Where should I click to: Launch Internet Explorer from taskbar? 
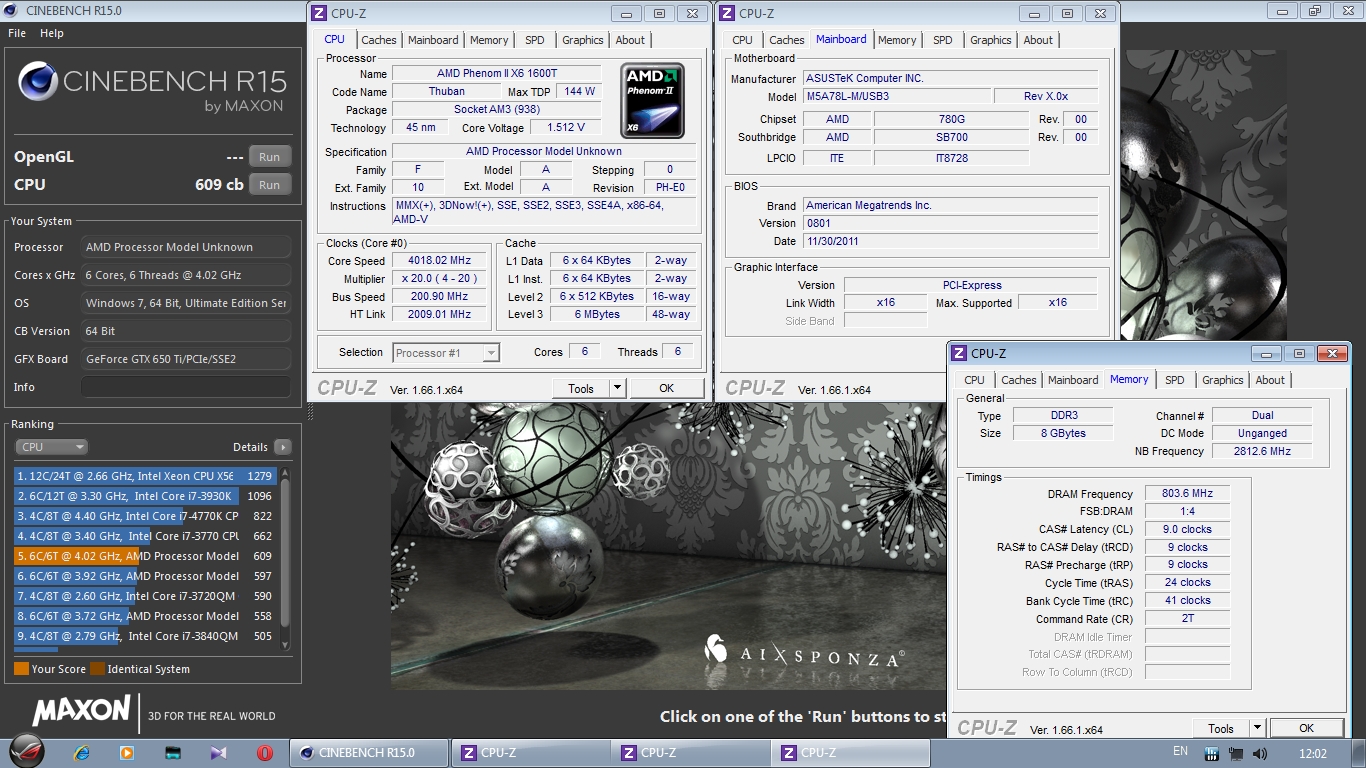coord(82,753)
